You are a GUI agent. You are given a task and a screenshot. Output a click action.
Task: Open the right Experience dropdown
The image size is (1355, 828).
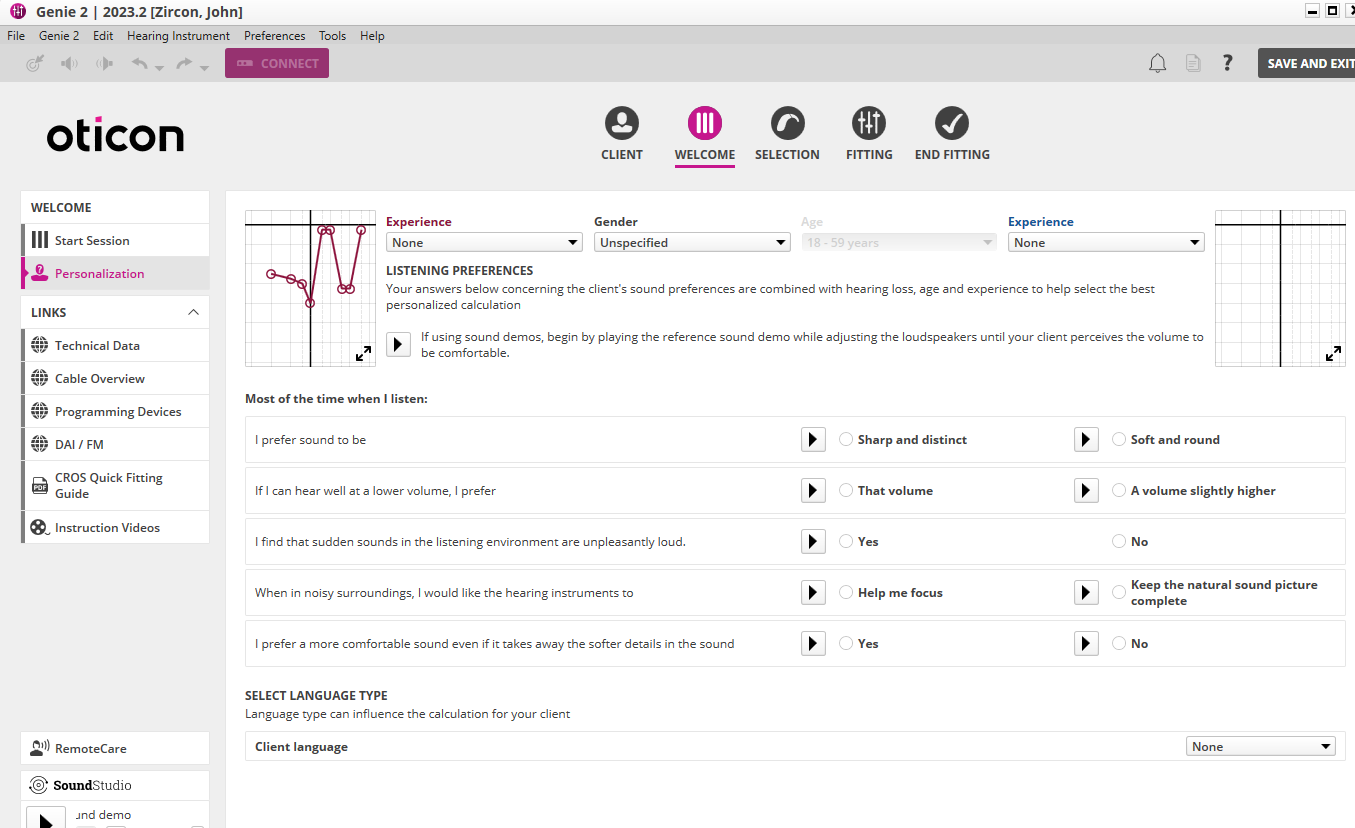[x=1106, y=242]
